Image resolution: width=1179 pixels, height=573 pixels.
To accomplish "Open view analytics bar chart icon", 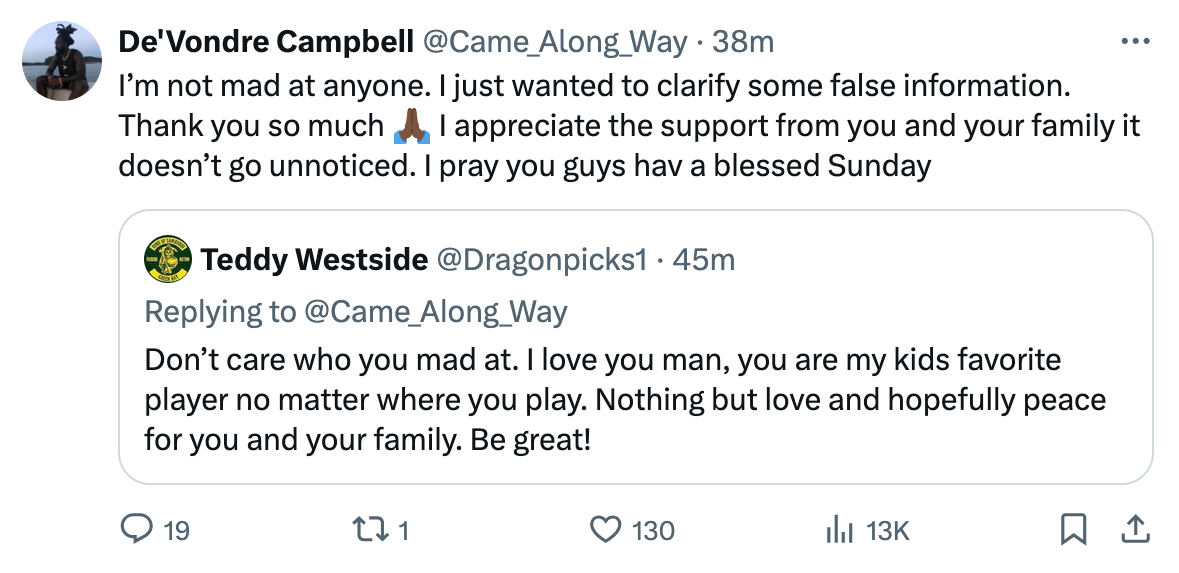I will (x=837, y=530).
